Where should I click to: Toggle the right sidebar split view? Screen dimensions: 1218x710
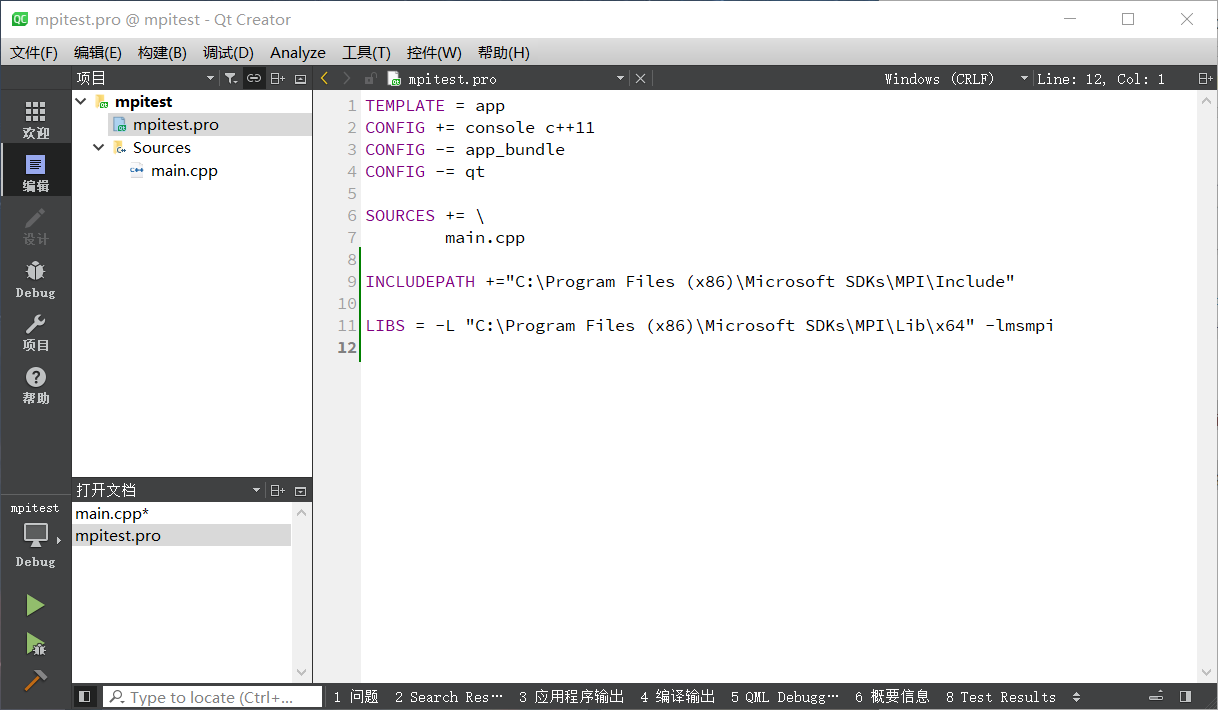coord(1187,696)
